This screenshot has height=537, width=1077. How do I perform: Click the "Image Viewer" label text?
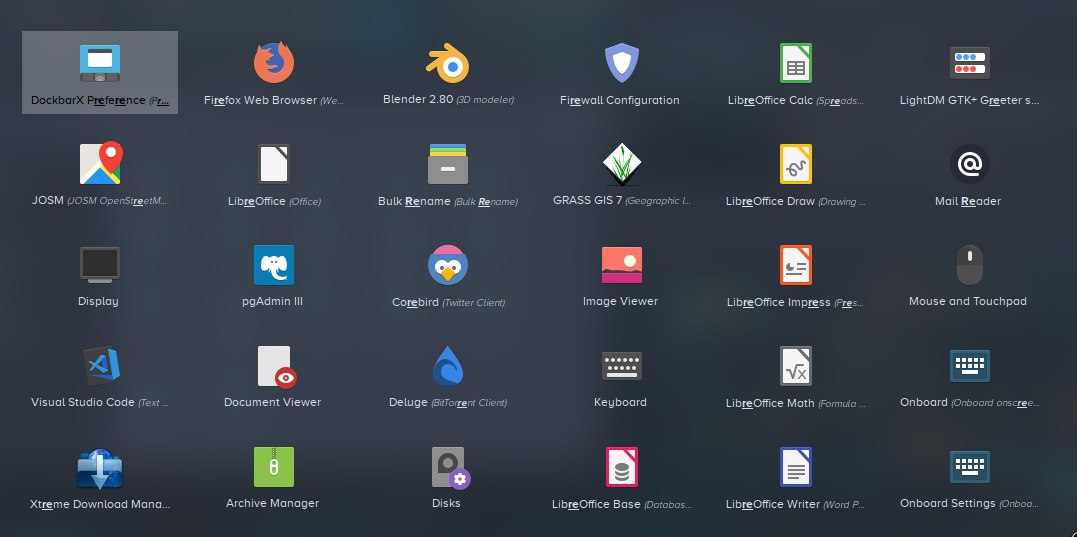coord(620,301)
